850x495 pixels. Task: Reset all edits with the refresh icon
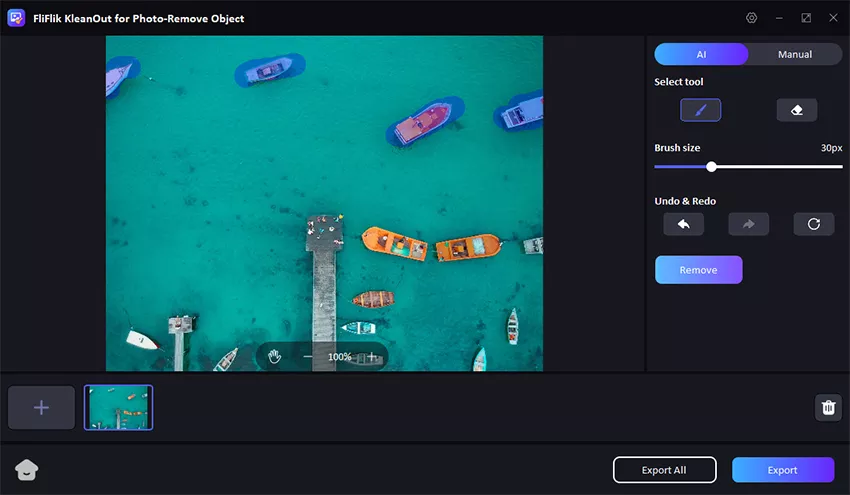click(x=813, y=224)
